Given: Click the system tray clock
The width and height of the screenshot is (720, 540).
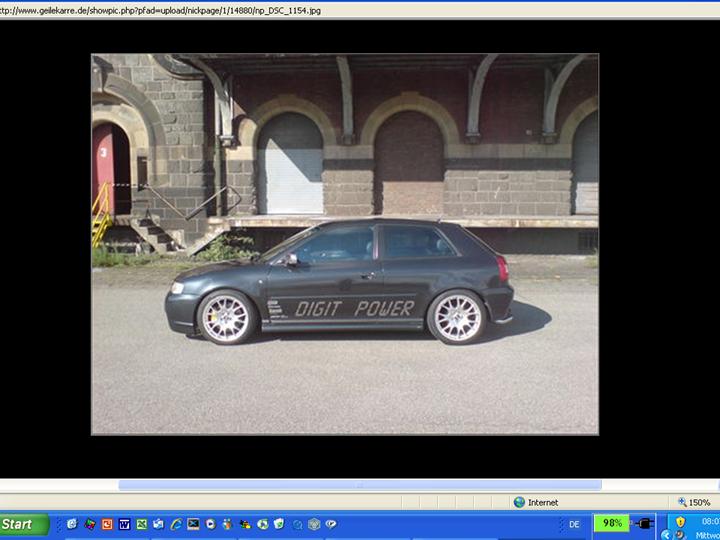Looking at the screenshot, I should 708,528.
